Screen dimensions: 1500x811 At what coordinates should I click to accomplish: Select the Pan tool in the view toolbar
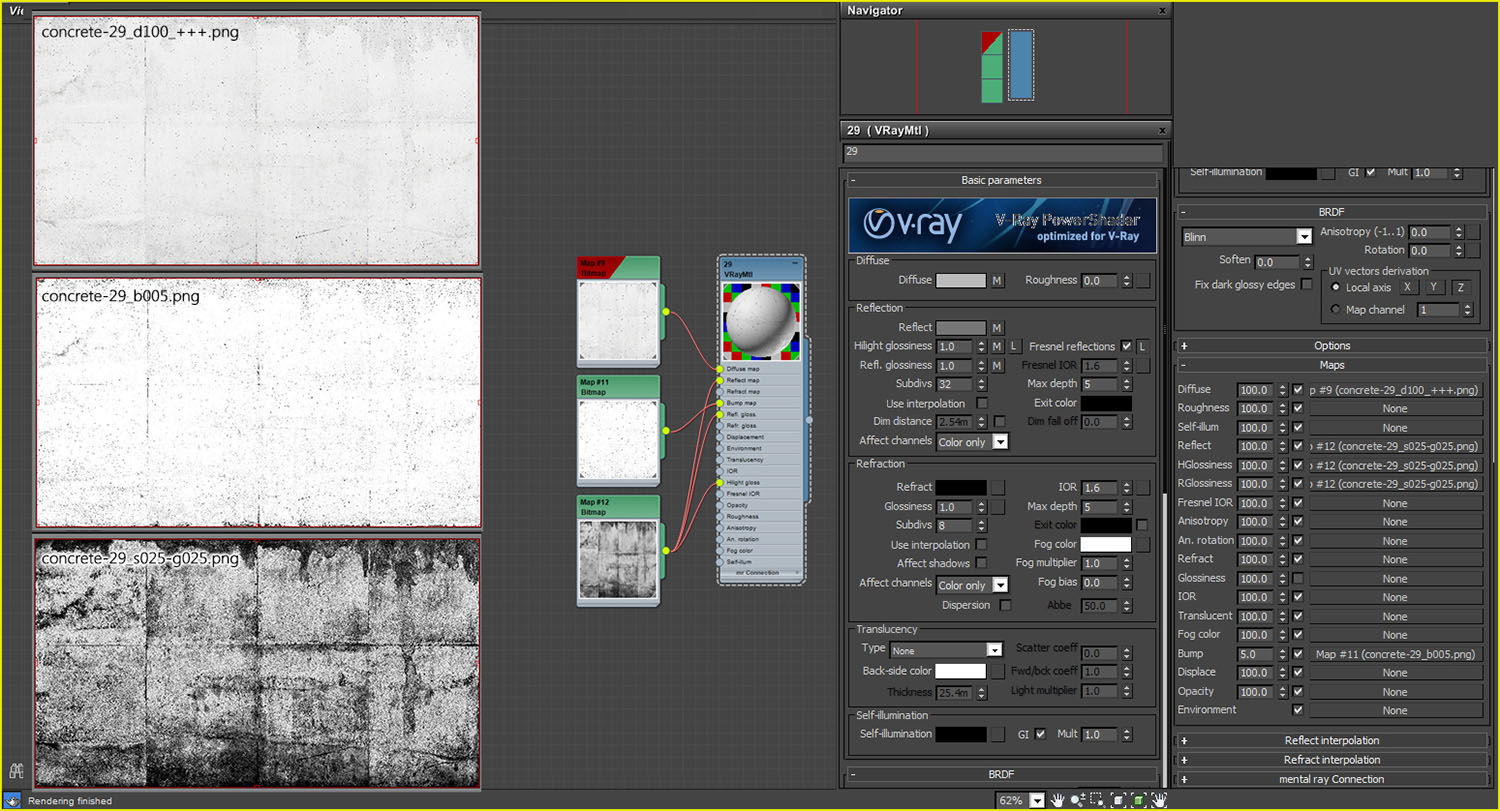[x=1057, y=800]
